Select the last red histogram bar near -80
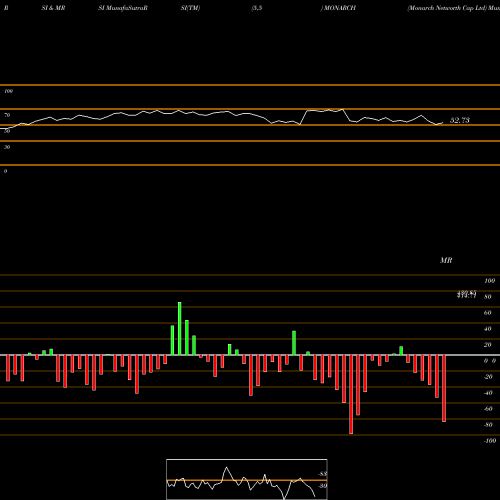500x500 pixels. click(x=444, y=389)
